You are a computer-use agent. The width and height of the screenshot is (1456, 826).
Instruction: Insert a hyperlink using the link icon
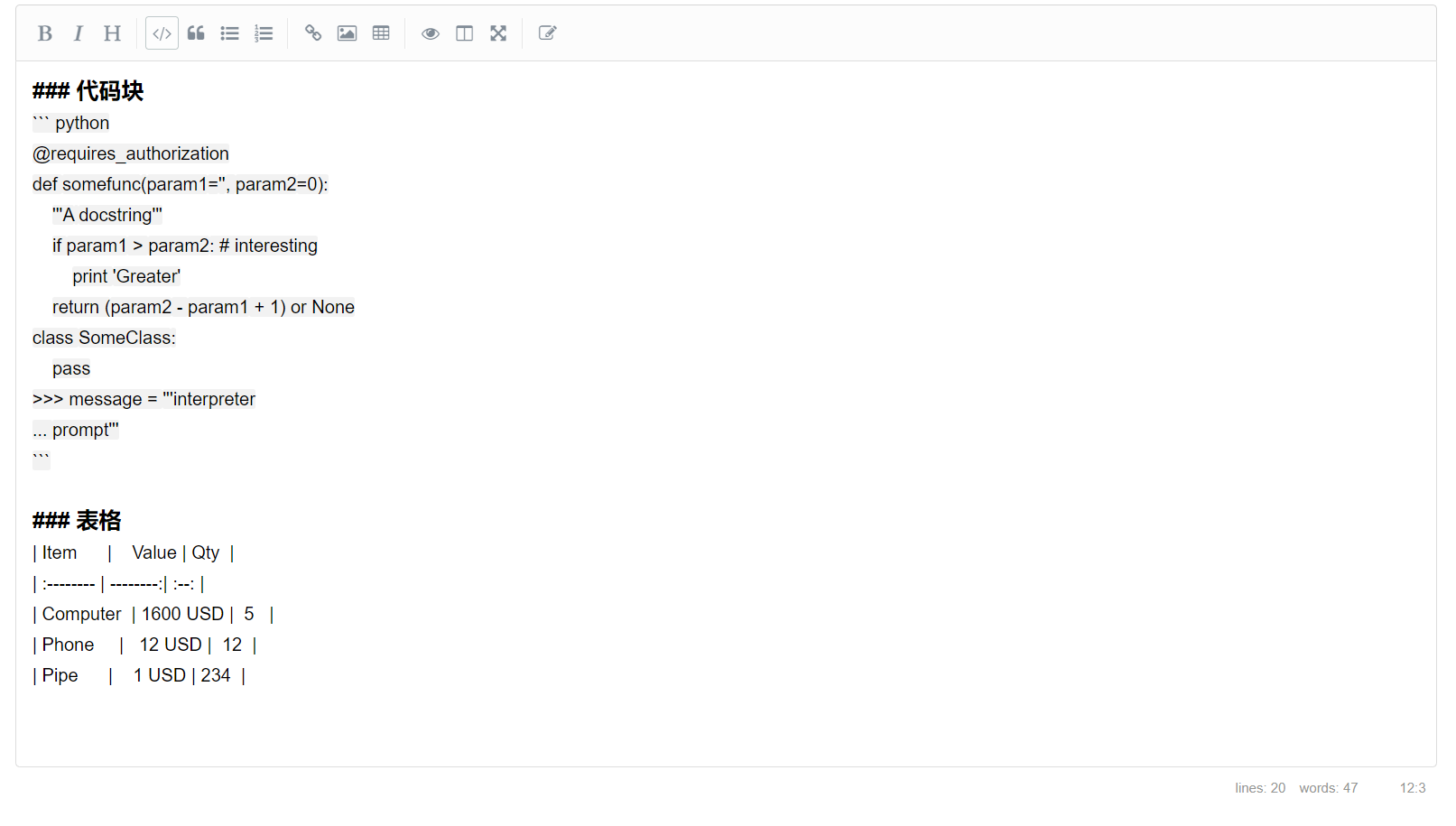[x=313, y=33]
